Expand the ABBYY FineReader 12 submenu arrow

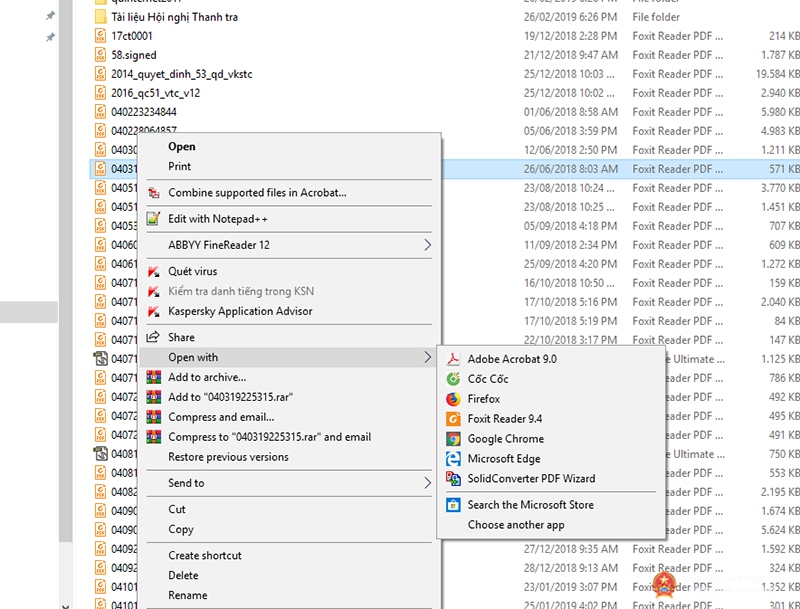[x=428, y=245]
